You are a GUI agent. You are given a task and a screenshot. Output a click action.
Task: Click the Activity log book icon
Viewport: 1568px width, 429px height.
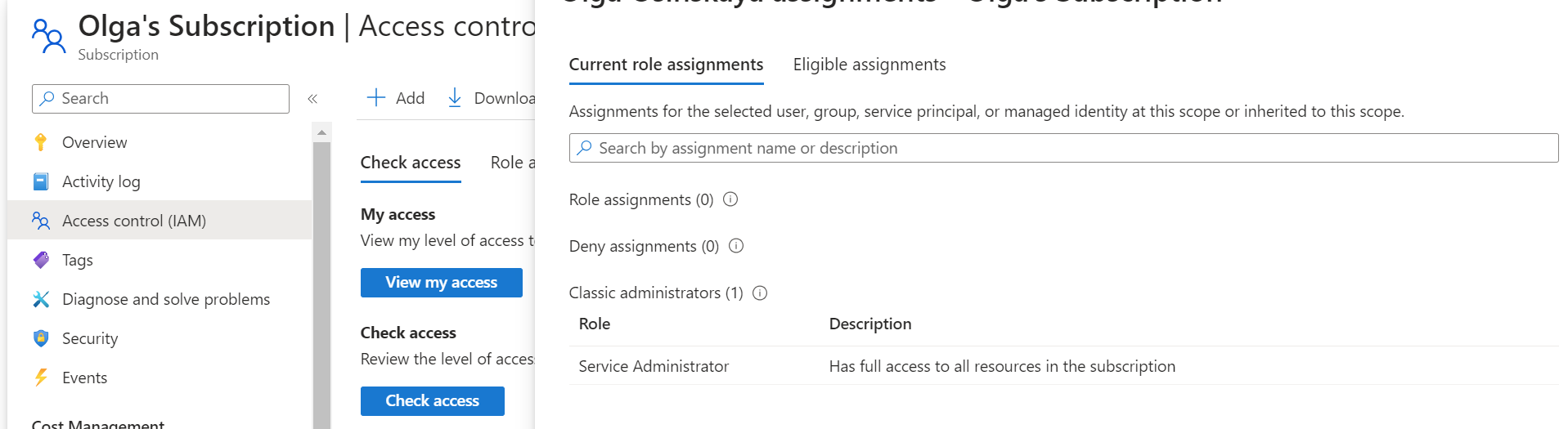41,181
